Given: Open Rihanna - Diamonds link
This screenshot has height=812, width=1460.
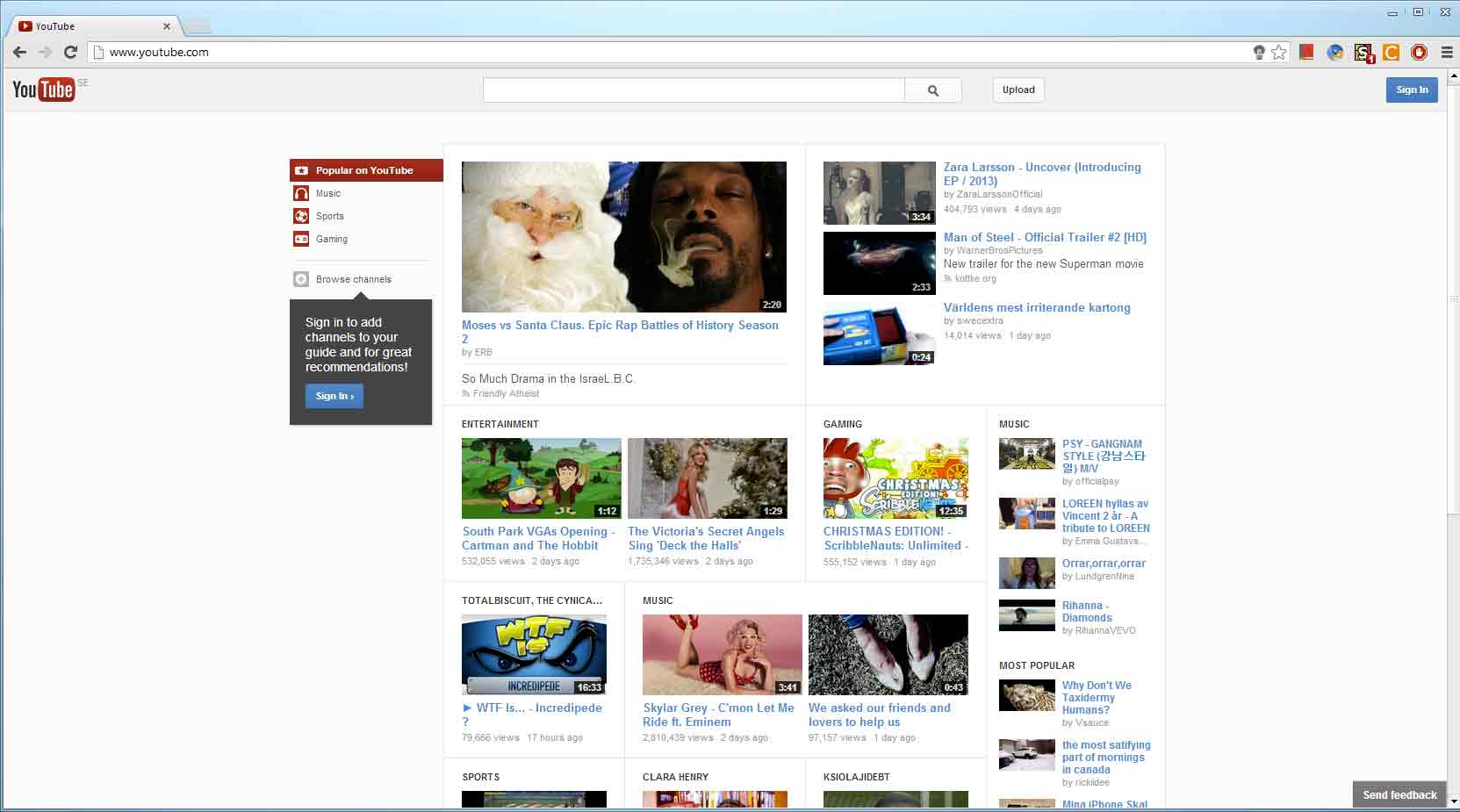Looking at the screenshot, I should coord(1087,611).
